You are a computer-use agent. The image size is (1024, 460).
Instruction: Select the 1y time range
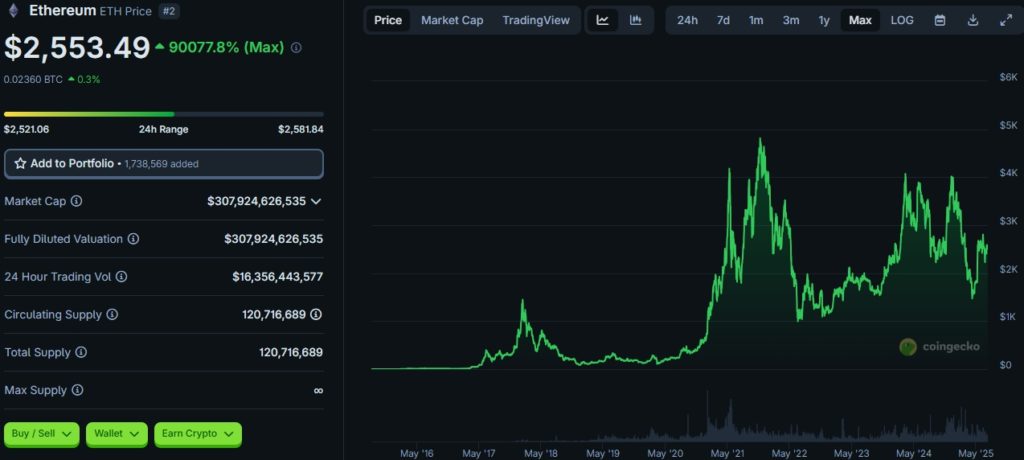click(x=823, y=20)
